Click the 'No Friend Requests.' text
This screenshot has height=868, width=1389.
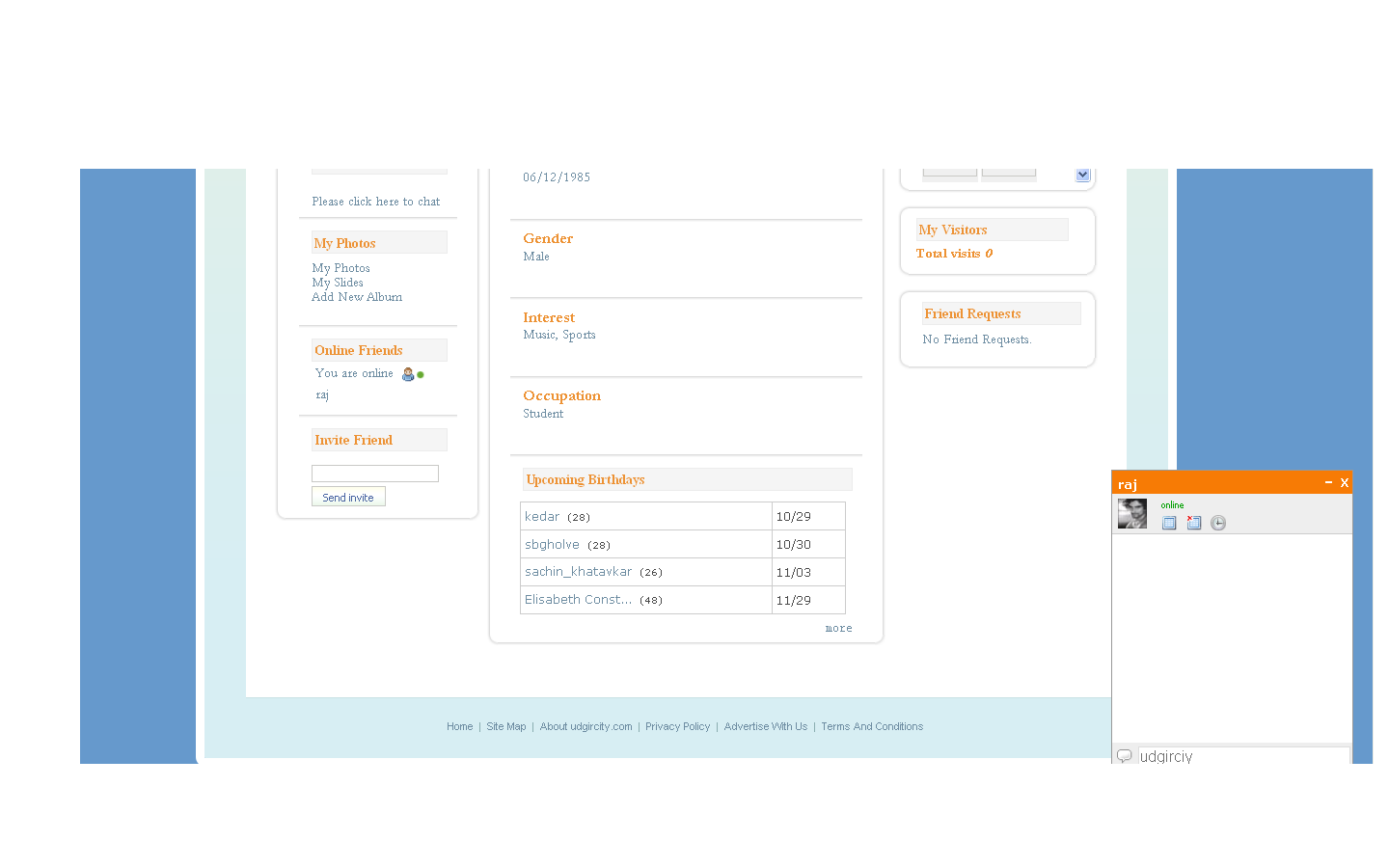[977, 339]
